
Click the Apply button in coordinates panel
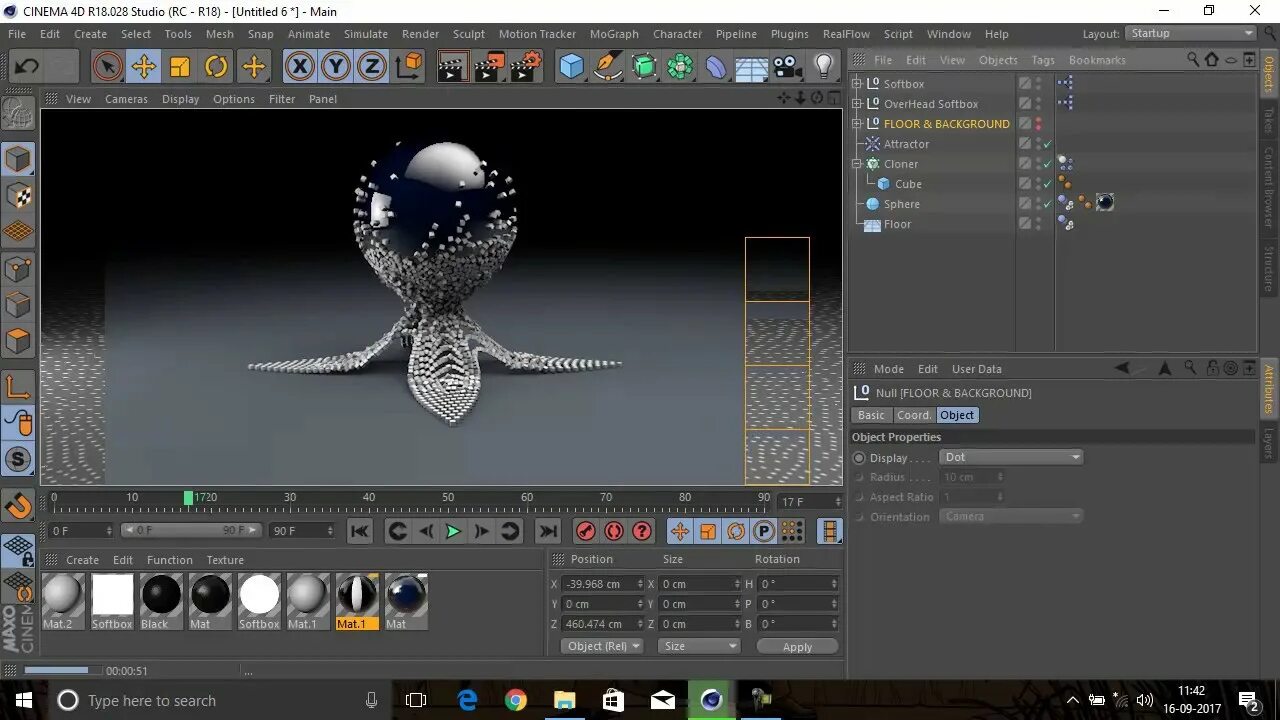point(797,647)
